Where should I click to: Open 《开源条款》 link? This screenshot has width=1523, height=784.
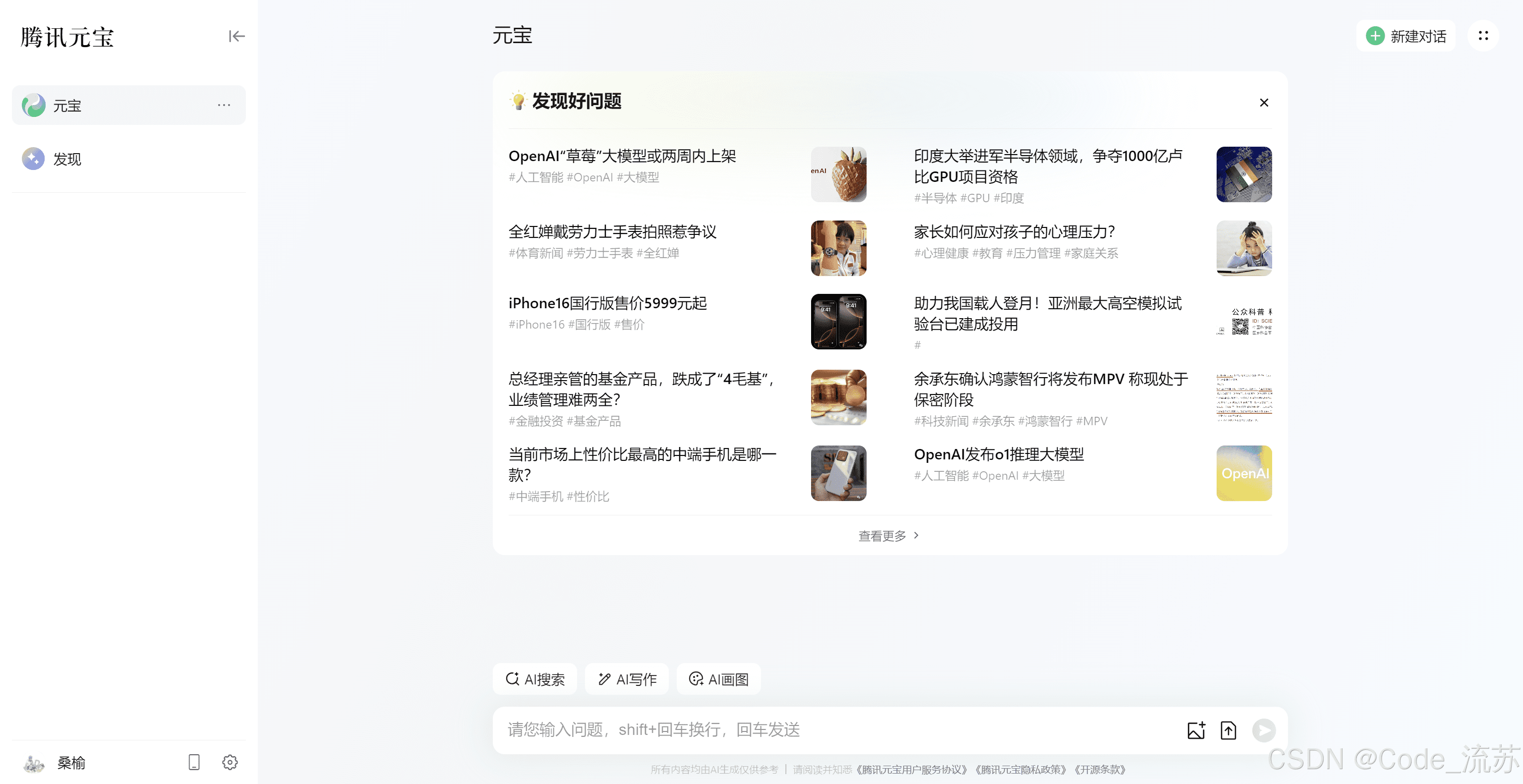(1100, 769)
